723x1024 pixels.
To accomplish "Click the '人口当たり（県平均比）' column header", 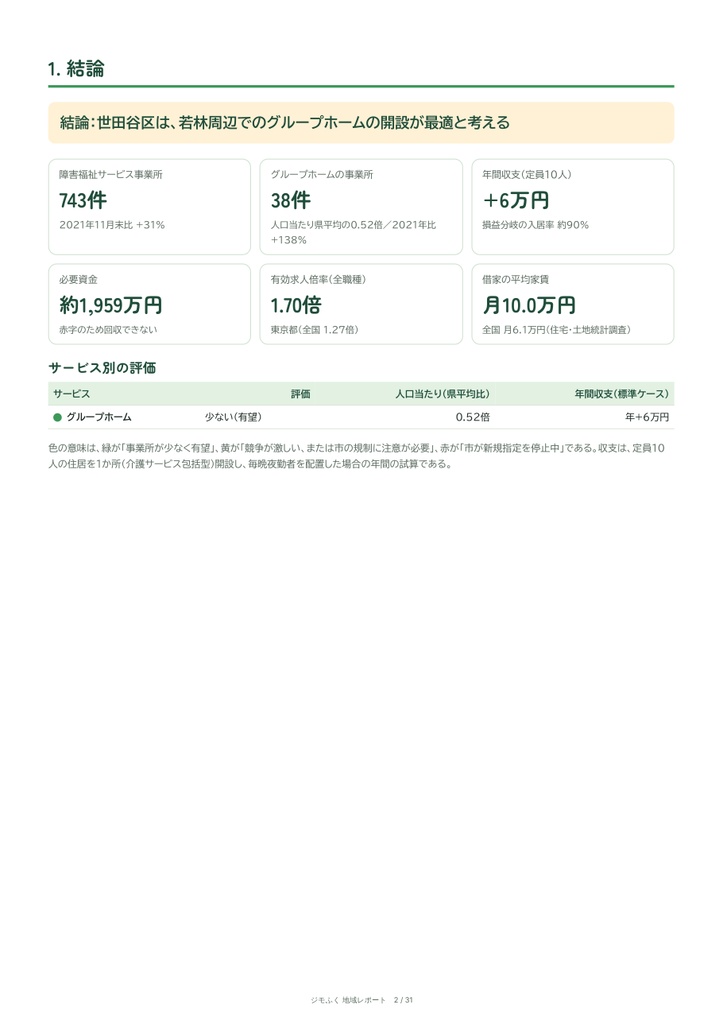I will 442,394.
